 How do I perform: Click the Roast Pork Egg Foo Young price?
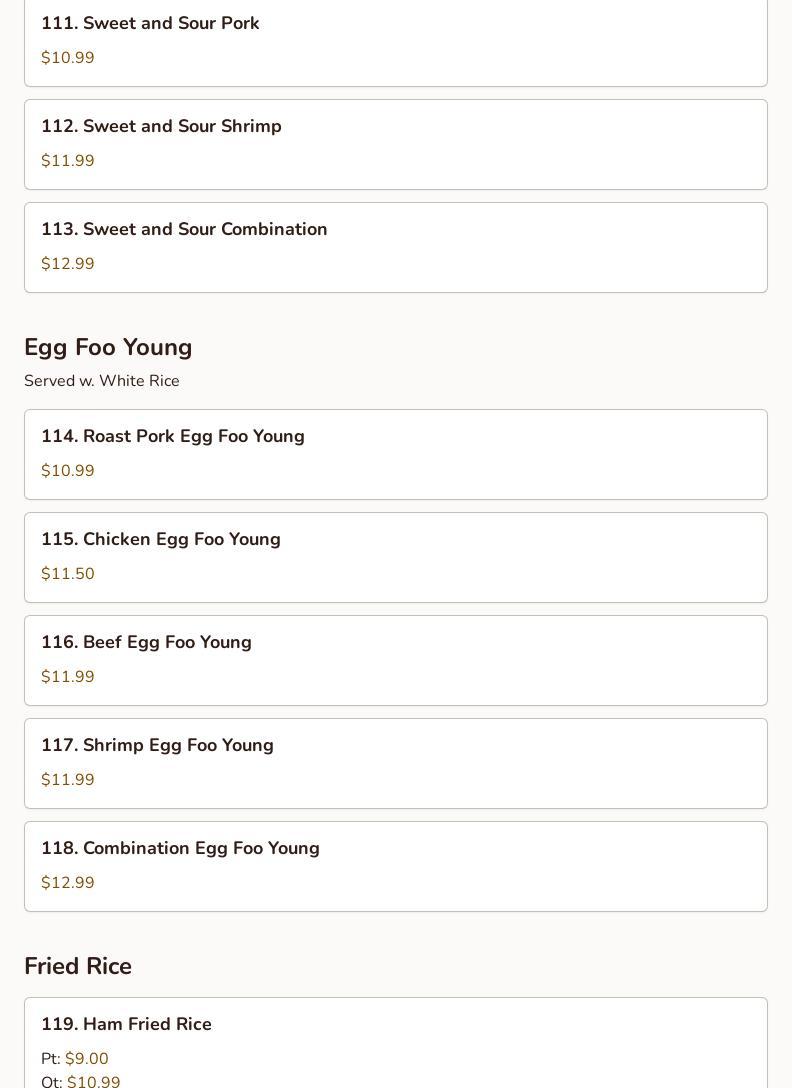68,471
